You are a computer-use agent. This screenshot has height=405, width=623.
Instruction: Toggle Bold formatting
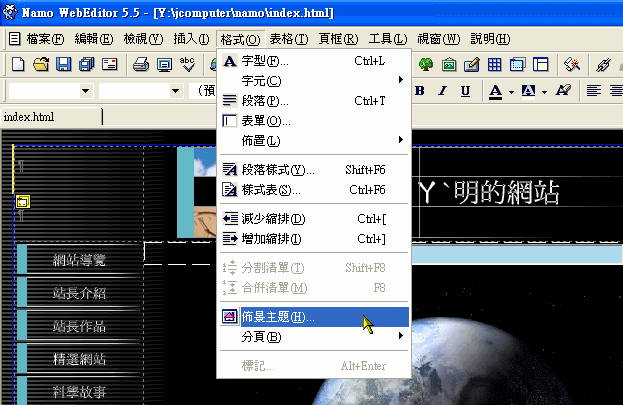pos(420,91)
